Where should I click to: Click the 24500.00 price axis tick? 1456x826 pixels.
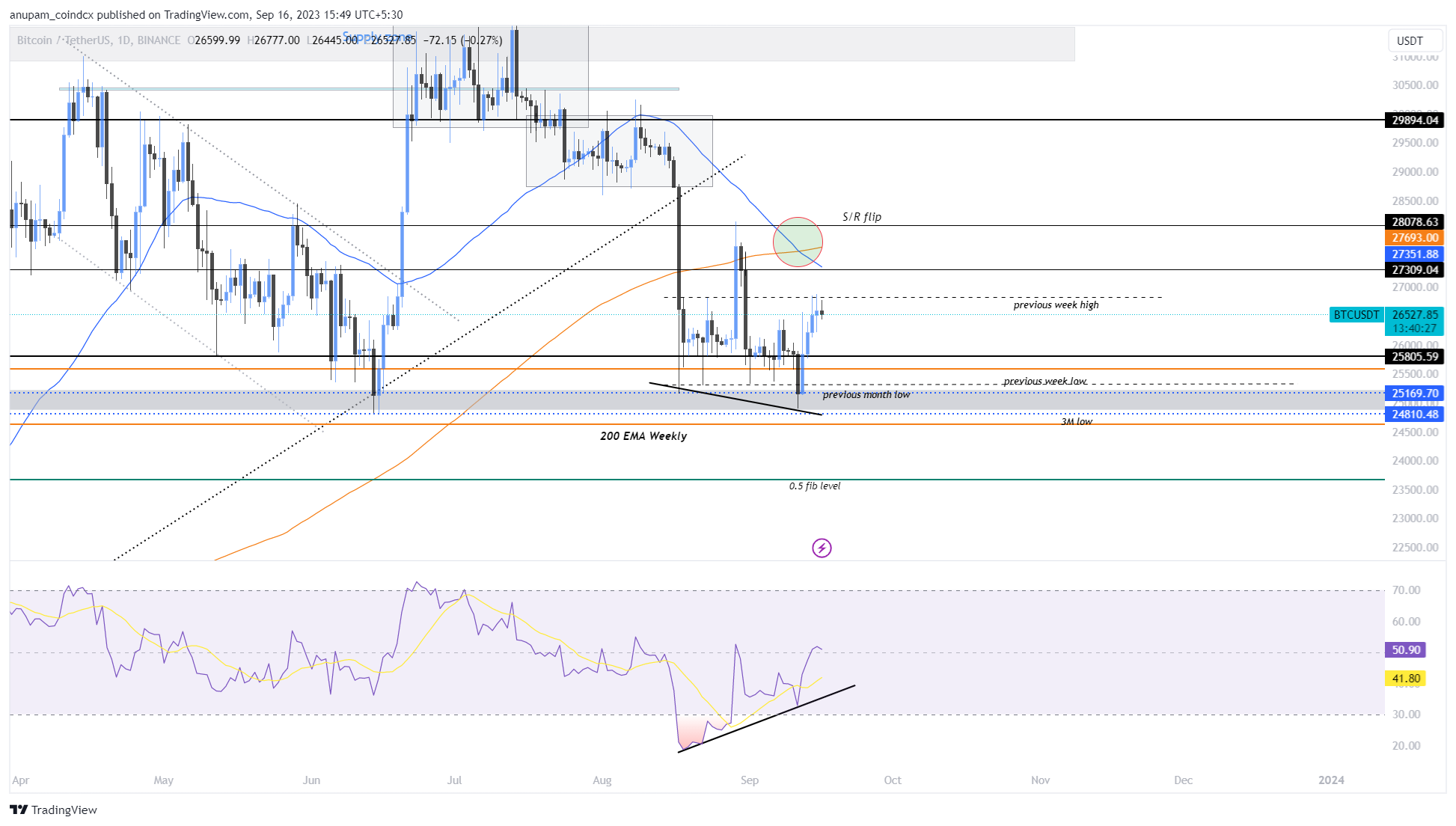click(1415, 432)
